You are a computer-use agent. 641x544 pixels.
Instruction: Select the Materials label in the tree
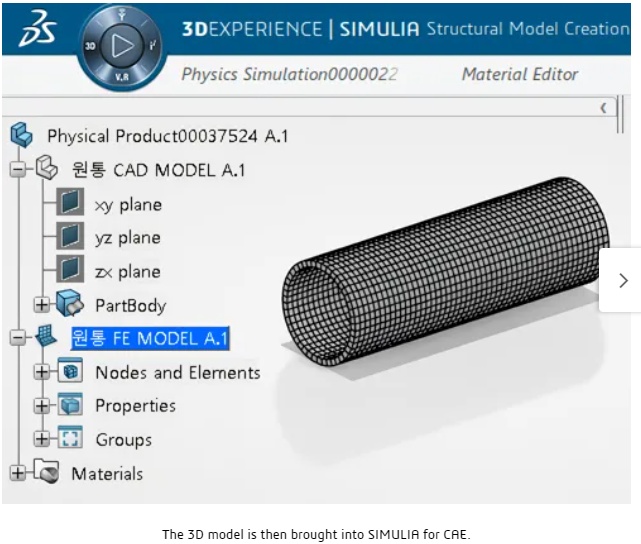pyautogui.click(x=107, y=474)
